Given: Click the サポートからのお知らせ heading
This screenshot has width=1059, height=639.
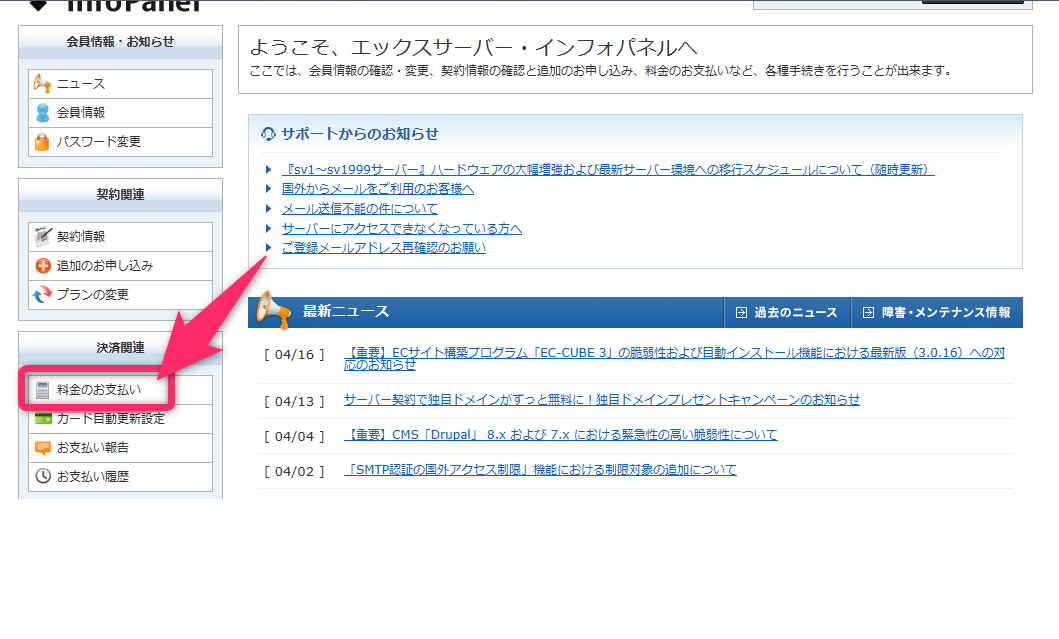Looking at the screenshot, I should tap(360, 134).
